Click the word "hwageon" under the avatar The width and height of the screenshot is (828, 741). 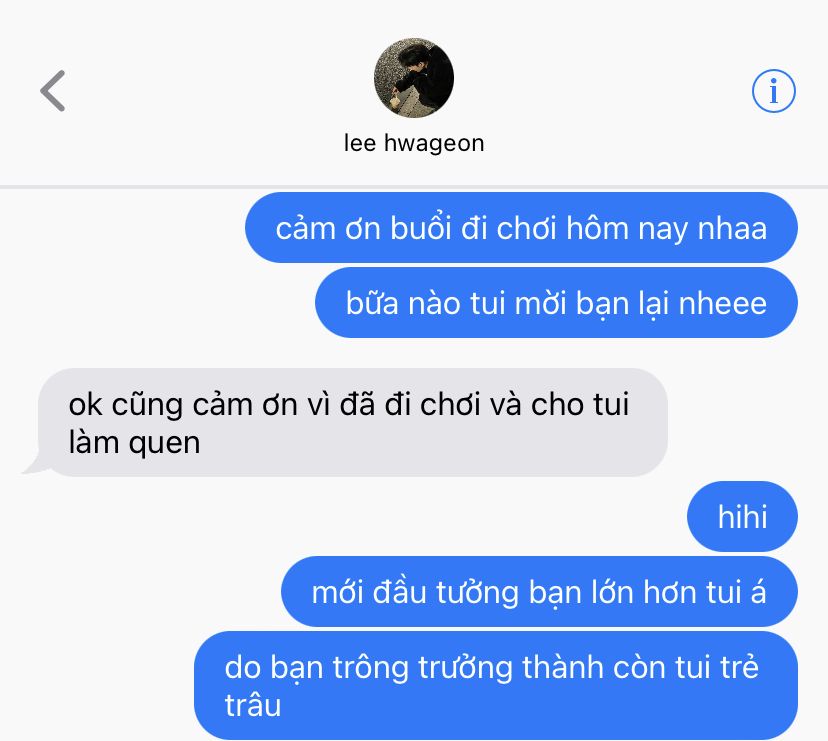click(434, 144)
